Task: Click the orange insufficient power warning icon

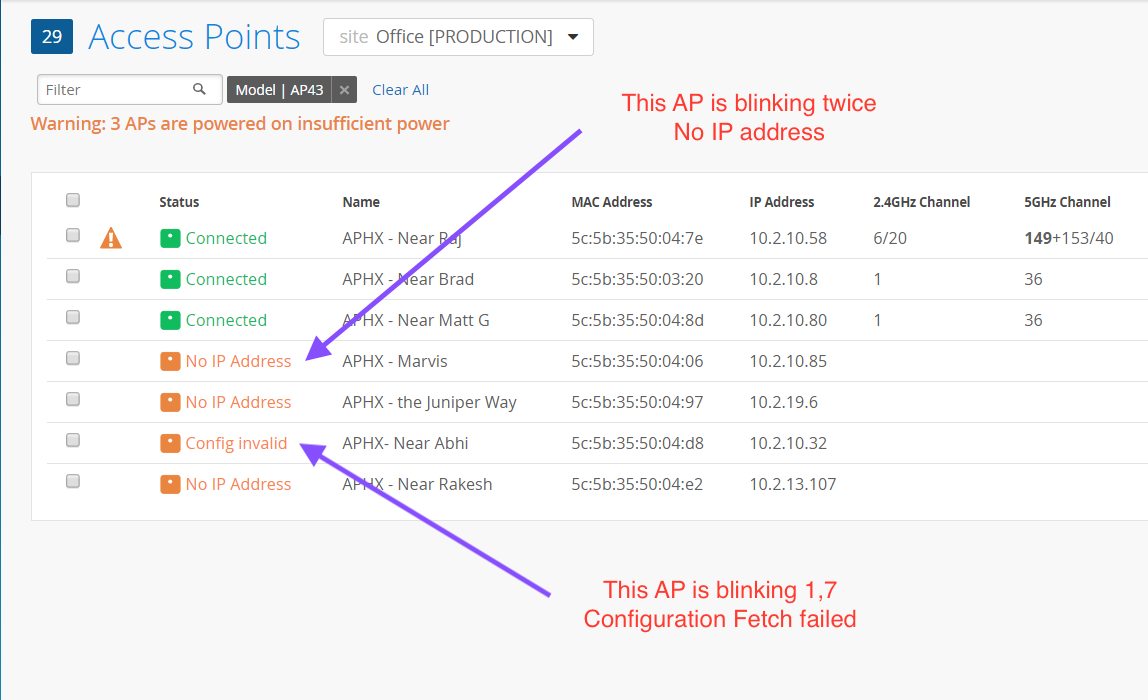Action: pyautogui.click(x=111, y=238)
